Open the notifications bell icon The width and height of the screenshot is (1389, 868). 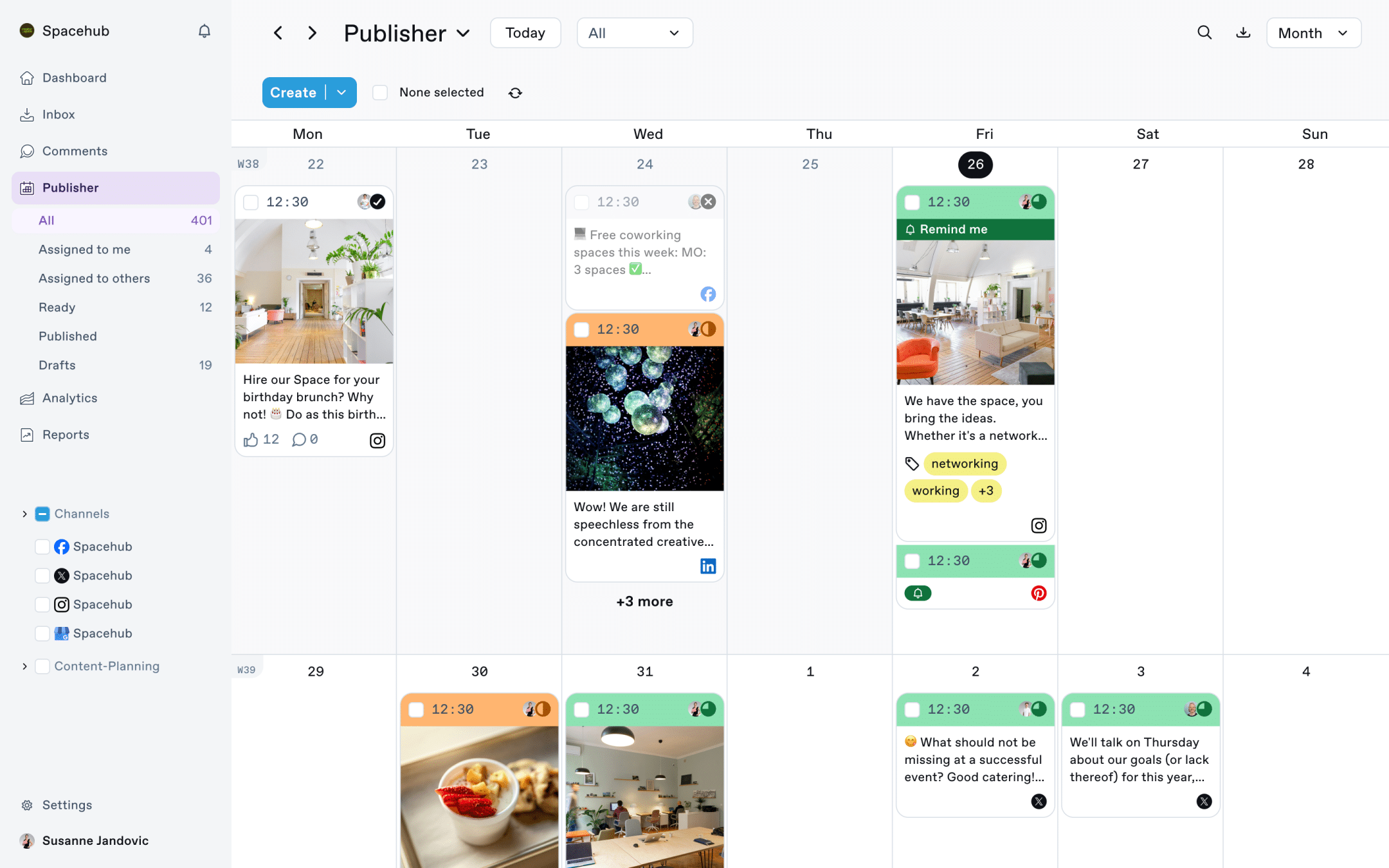(x=204, y=31)
